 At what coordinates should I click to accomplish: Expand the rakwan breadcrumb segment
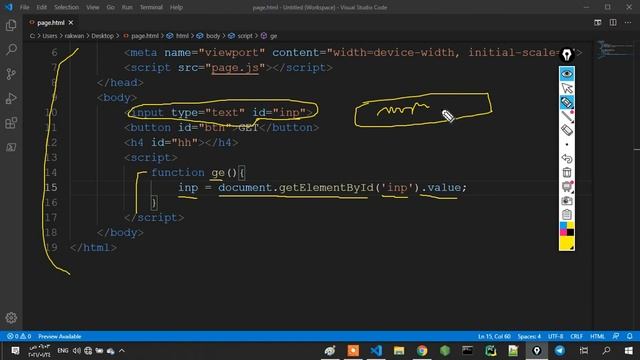point(74,36)
